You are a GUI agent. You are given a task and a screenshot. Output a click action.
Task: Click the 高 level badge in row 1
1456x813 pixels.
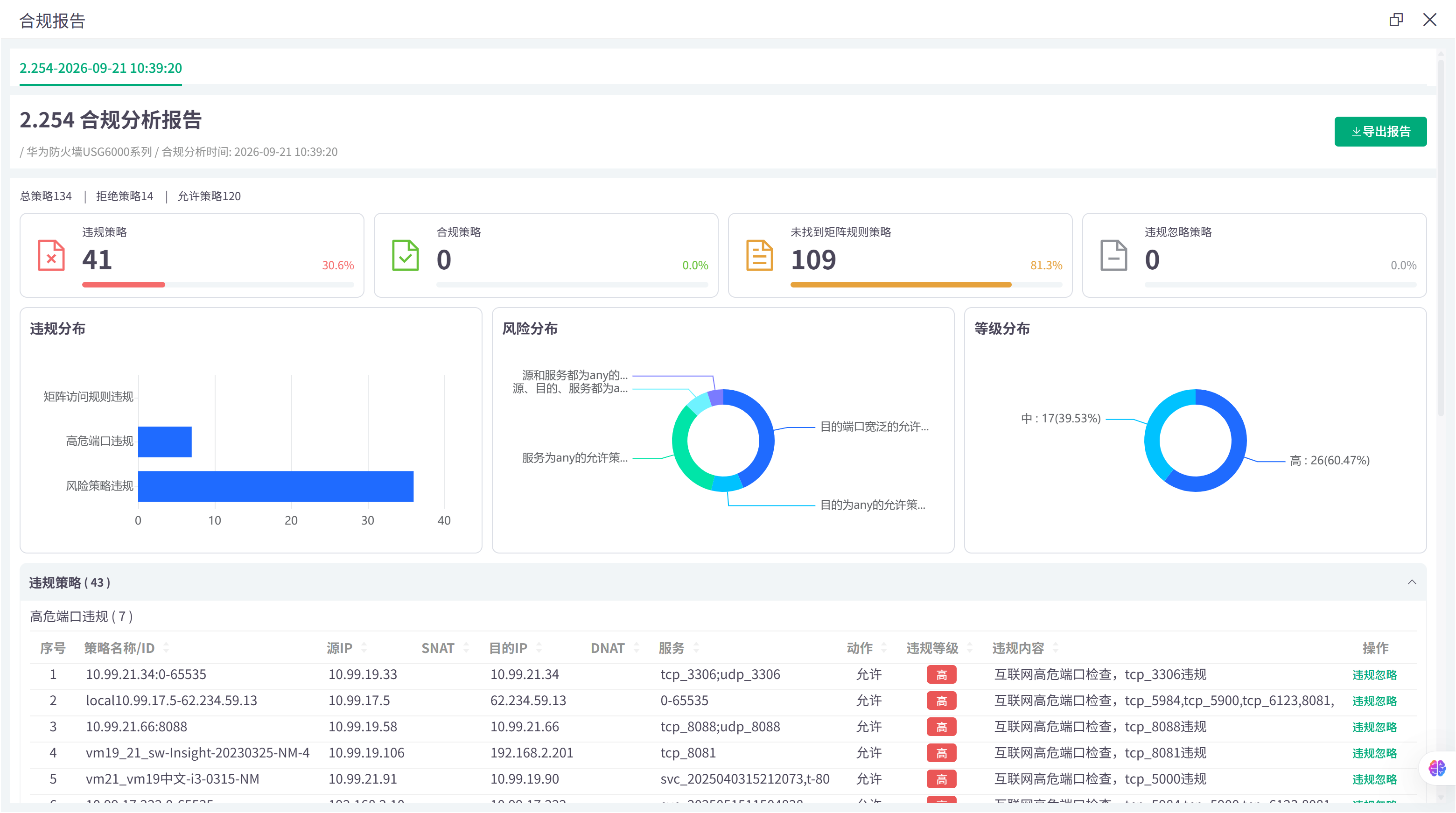[941, 674]
